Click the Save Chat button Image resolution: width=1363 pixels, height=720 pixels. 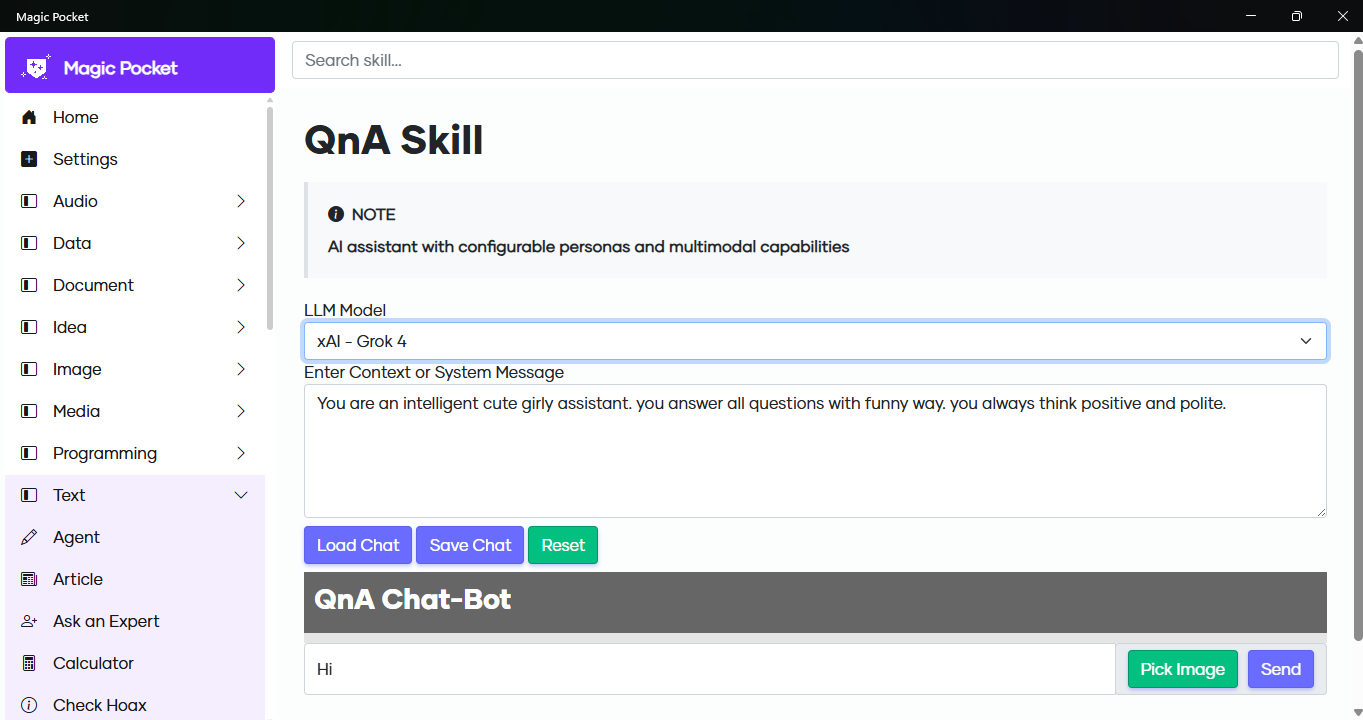(x=470, y=545)
